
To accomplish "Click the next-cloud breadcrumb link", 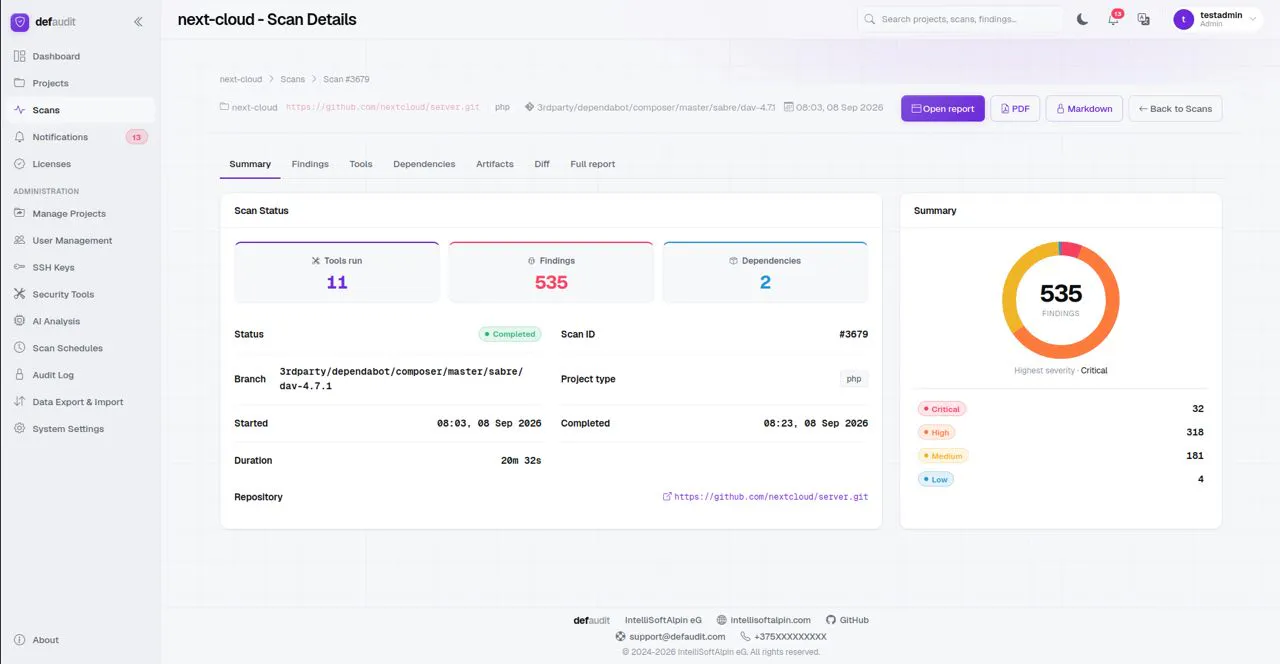I will [241, 79].
